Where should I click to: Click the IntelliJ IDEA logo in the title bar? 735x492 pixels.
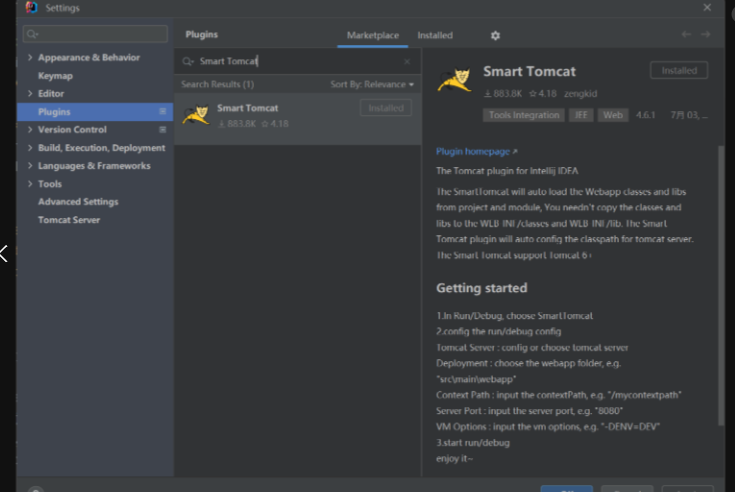coord(31,7)
